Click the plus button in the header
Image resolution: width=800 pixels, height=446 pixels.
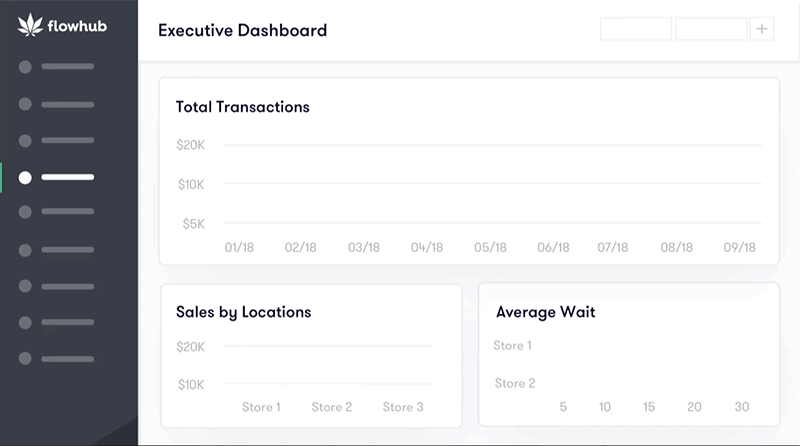(763, 29)
